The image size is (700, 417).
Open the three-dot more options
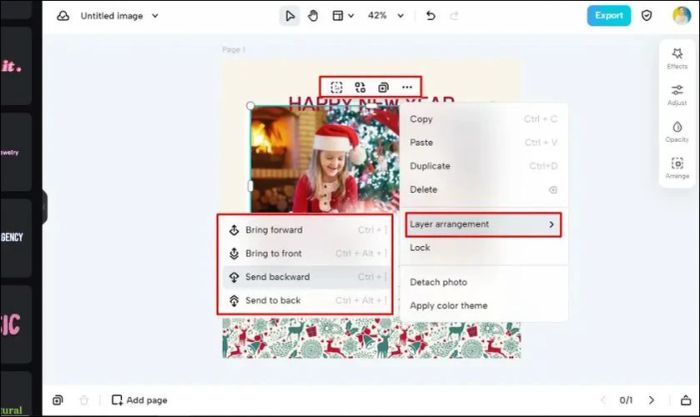[x=407, y=87]
